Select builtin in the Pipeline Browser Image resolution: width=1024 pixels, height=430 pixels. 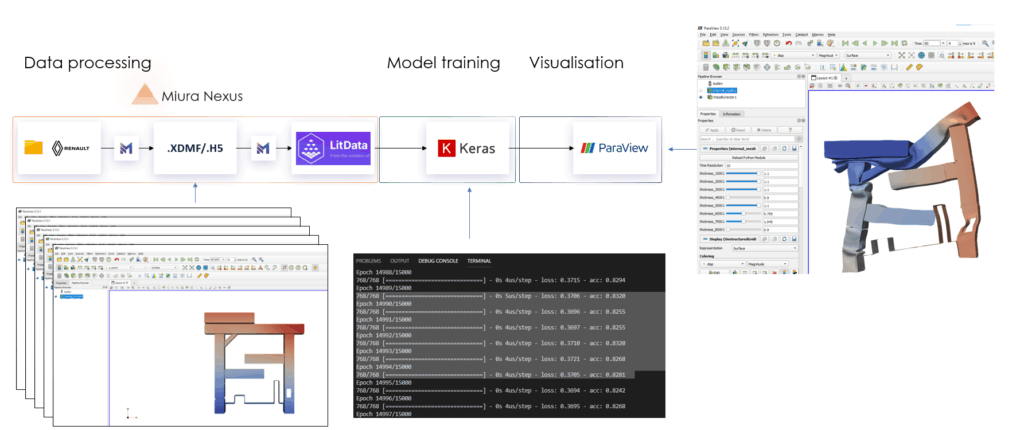coord(718,84)
